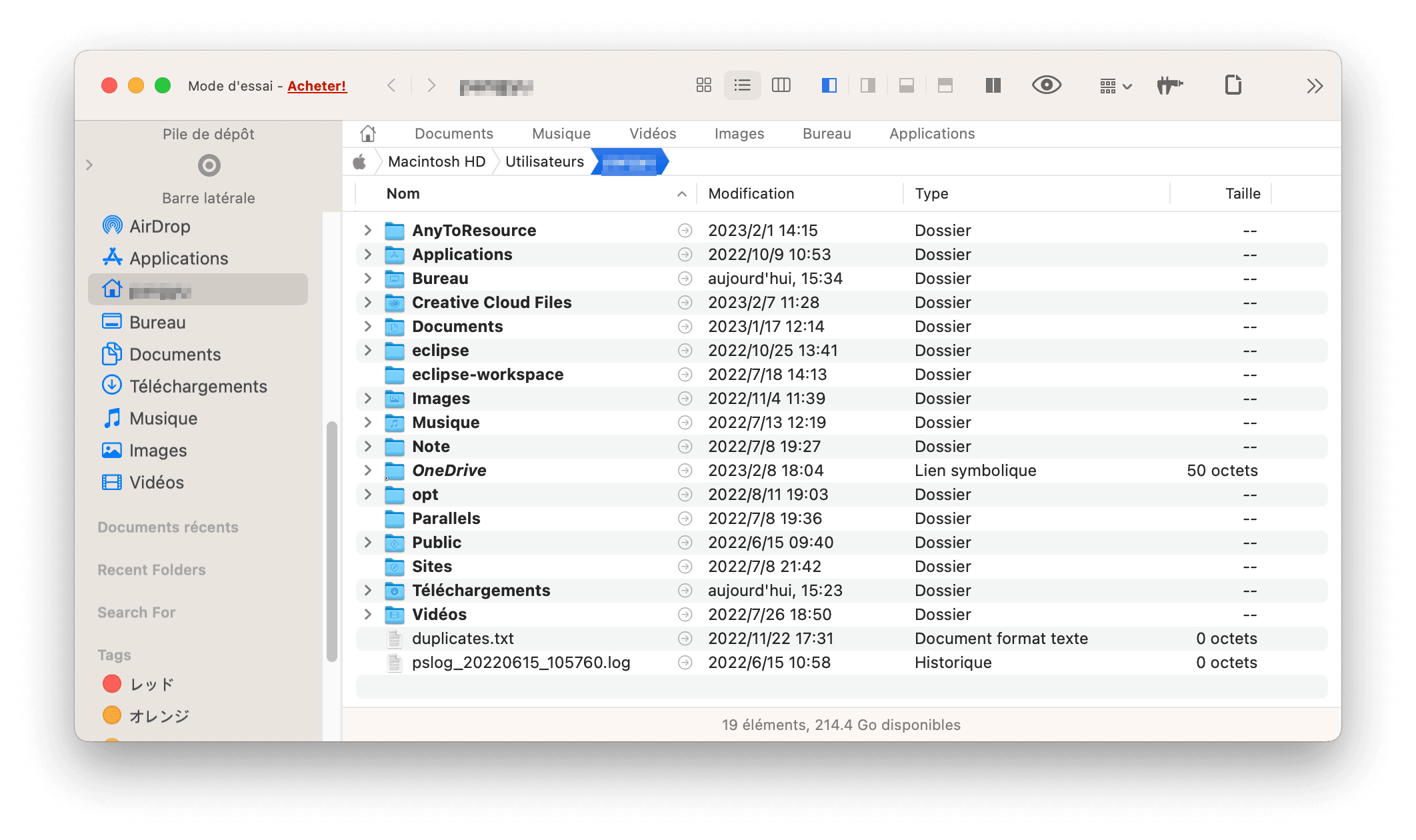The image size is (1416, 840).
Task: Sort by Taille column header
Action: coord(1221,193)
